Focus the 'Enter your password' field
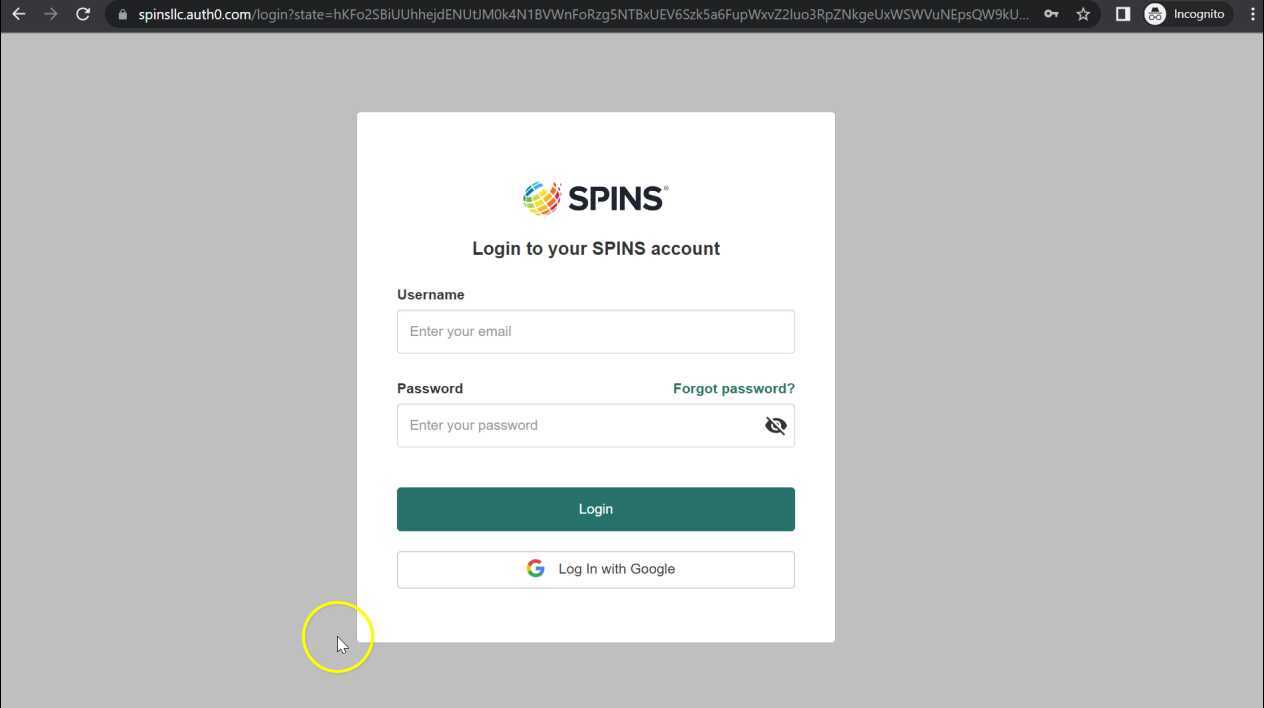This screenshot has height=708, width=1264. [x=578, y=425]
